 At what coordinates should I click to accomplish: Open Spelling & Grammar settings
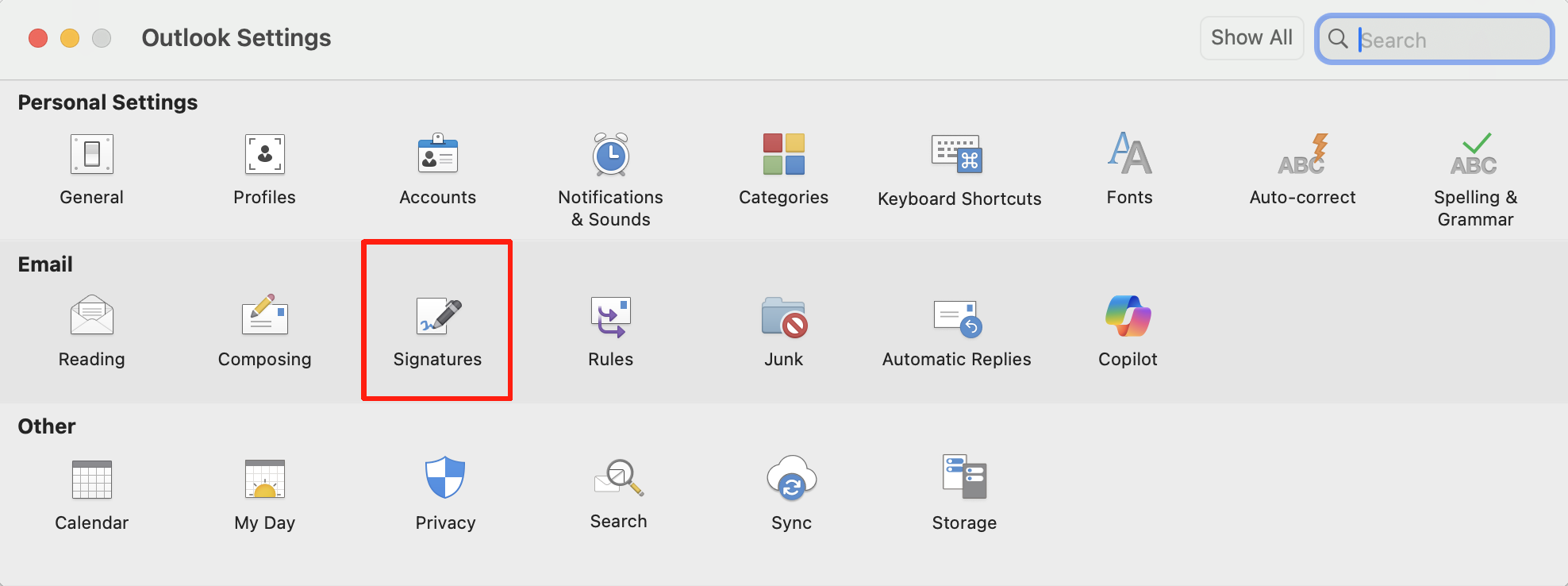(x=1475, y=155)
